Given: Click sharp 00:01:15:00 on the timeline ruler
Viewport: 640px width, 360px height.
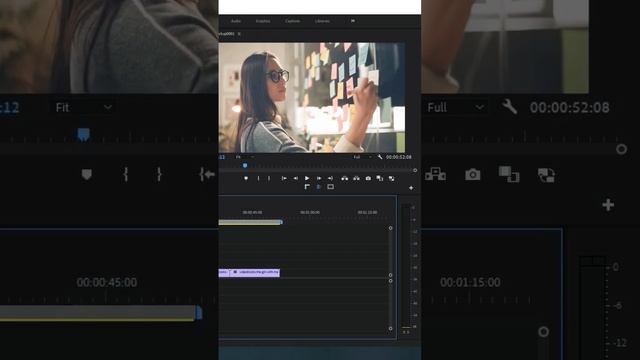Looking at the screenshot, I should (x=367, y=212).
